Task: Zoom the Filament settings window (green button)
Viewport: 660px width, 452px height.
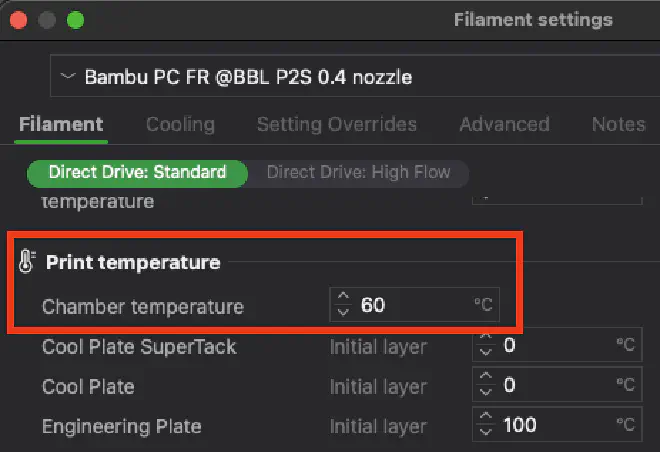Action: [76, 20]
